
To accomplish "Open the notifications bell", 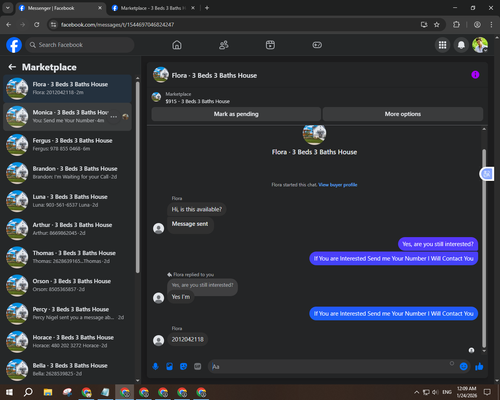I will point(461,45).
